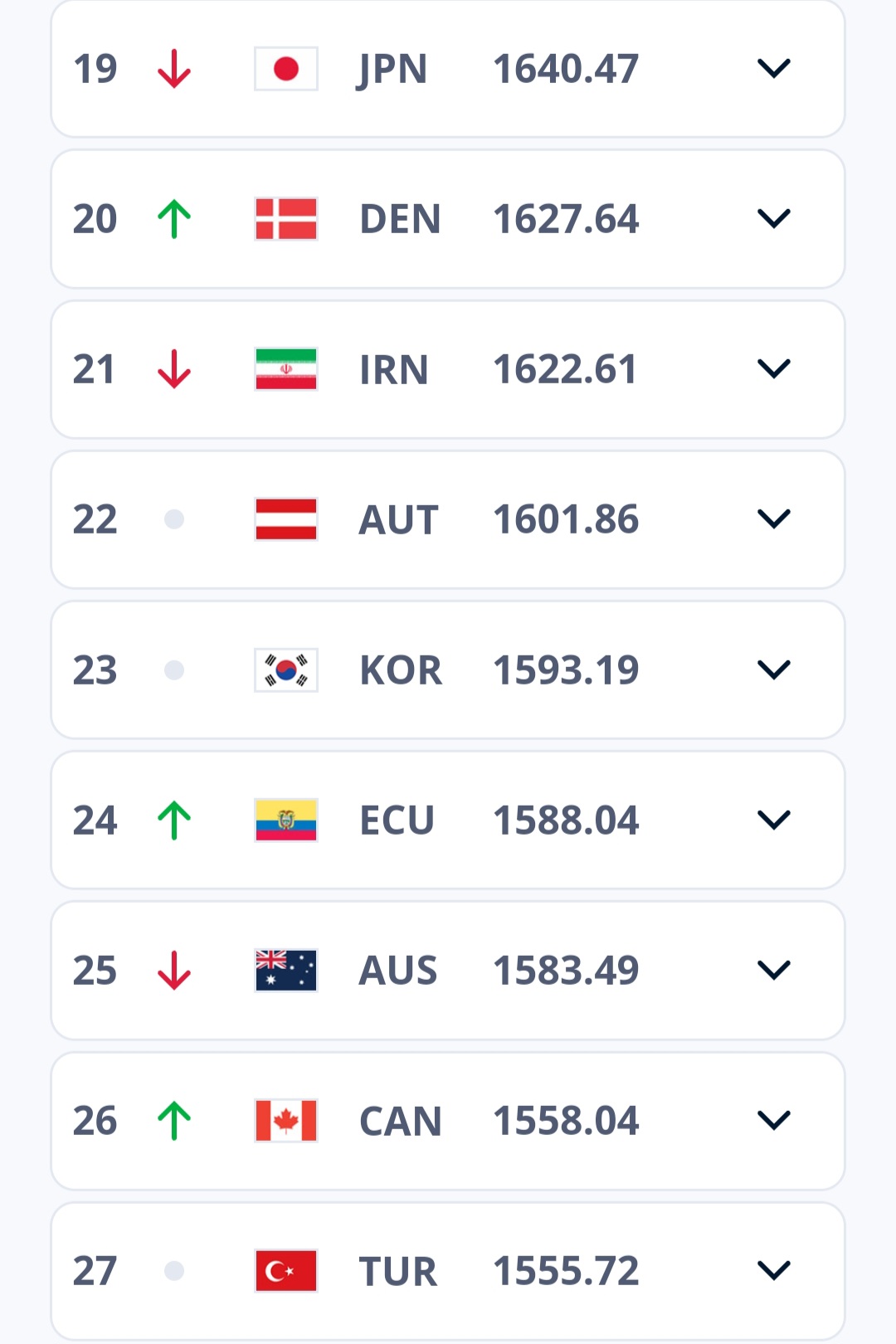The image size is (896, 1344).
Task: Click the South Korea flag icon
Action: point(286,670)
